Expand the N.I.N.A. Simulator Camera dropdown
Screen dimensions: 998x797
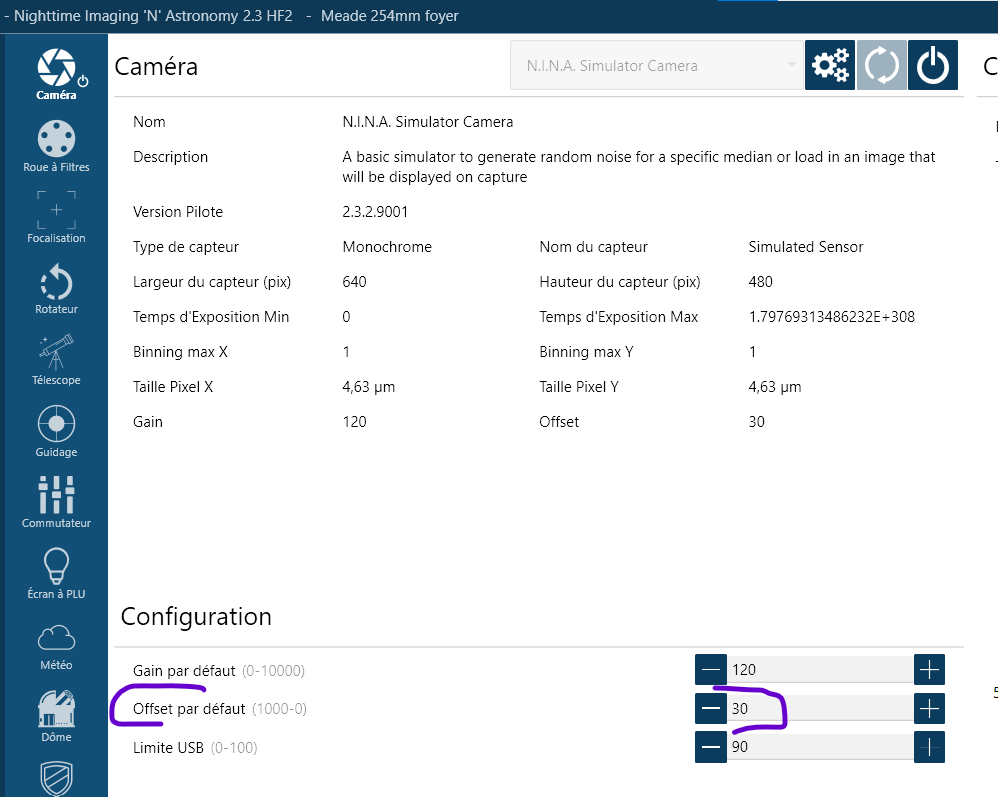(657, 66)
